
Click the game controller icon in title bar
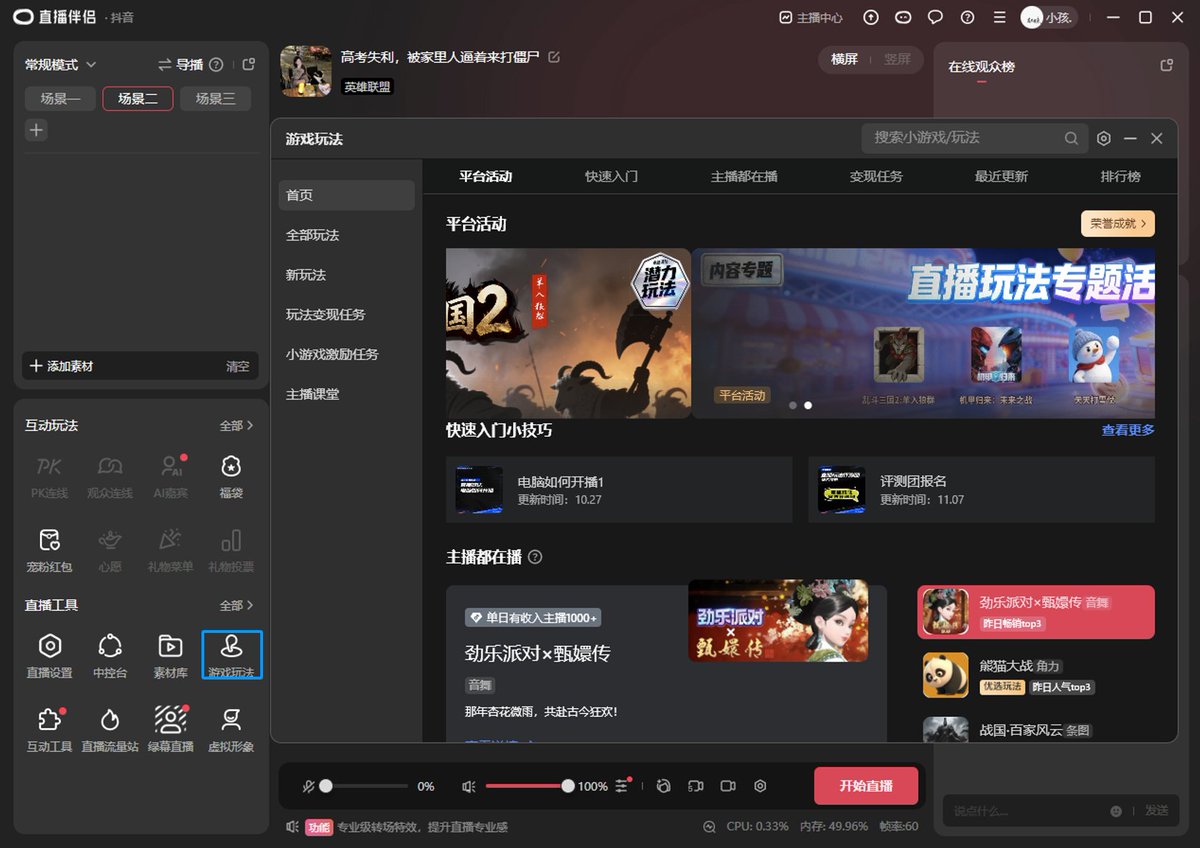(x=903, y=17)
